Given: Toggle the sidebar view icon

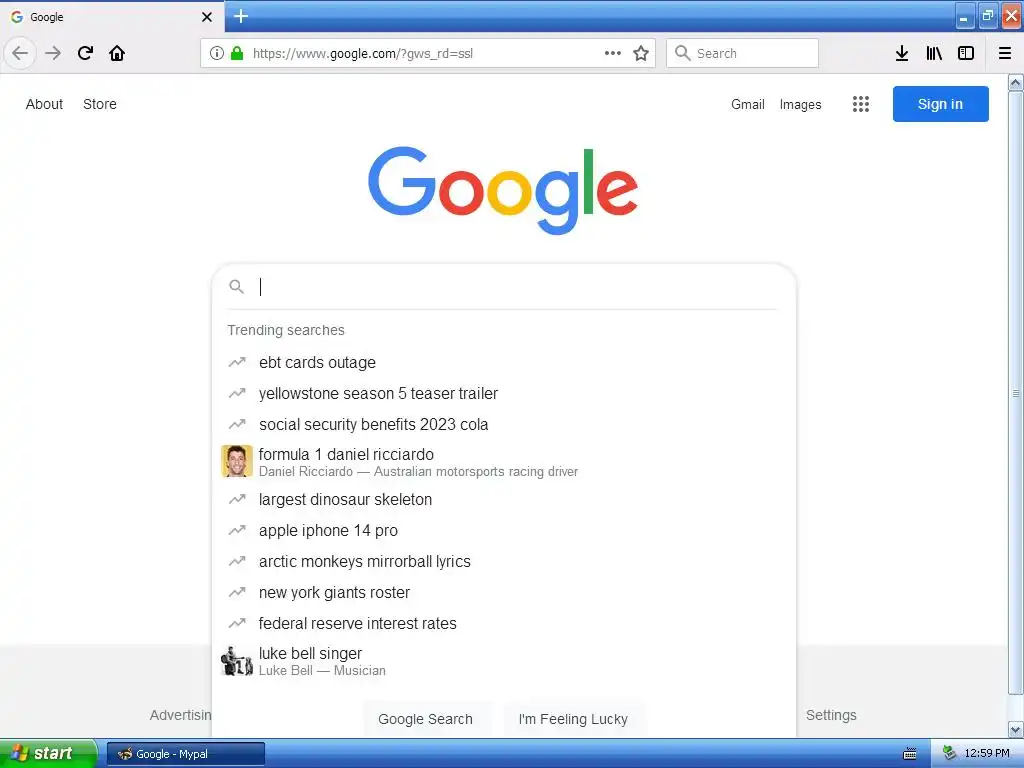Looking at the screenshot, I should point(966,53).
